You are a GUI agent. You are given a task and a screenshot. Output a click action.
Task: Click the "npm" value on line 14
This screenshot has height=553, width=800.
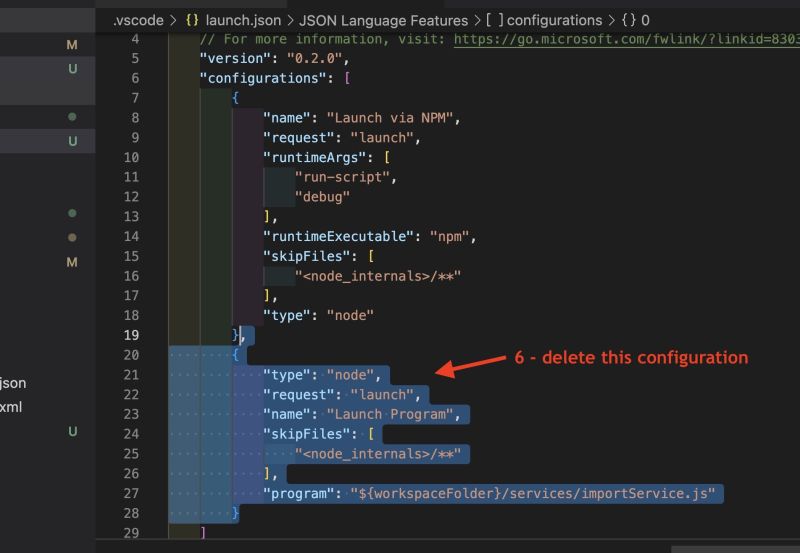(449, 236)
